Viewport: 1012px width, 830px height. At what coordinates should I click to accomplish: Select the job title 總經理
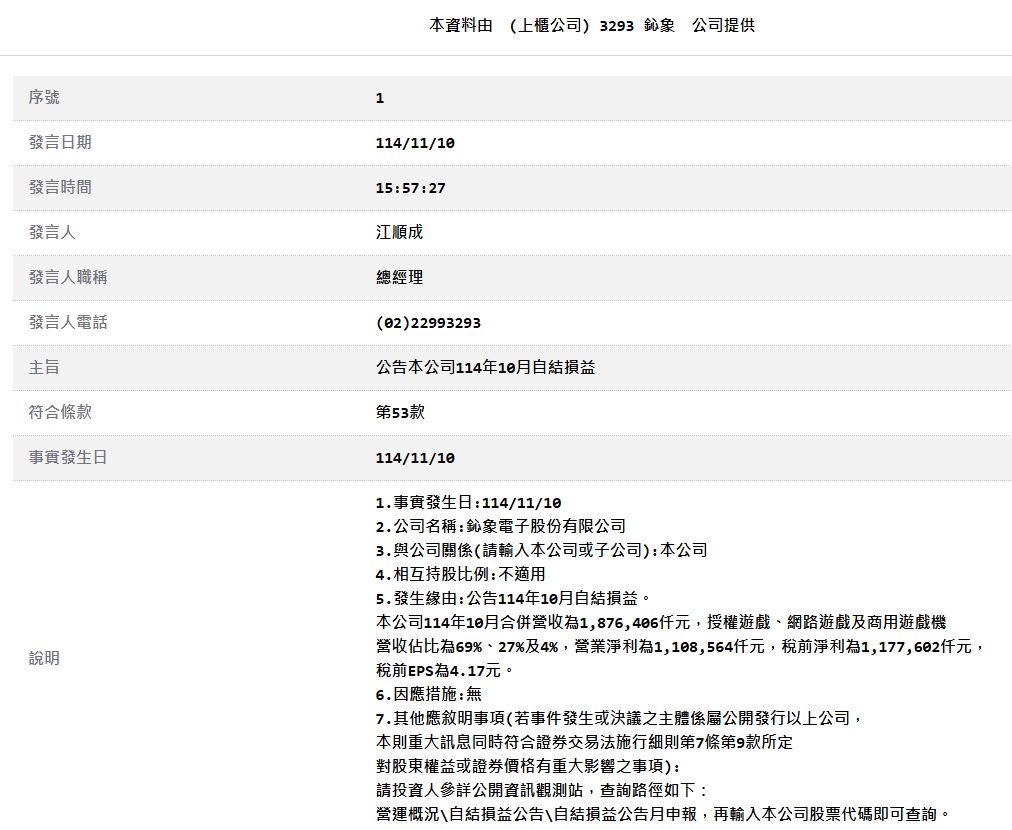[x=400, y=278]
